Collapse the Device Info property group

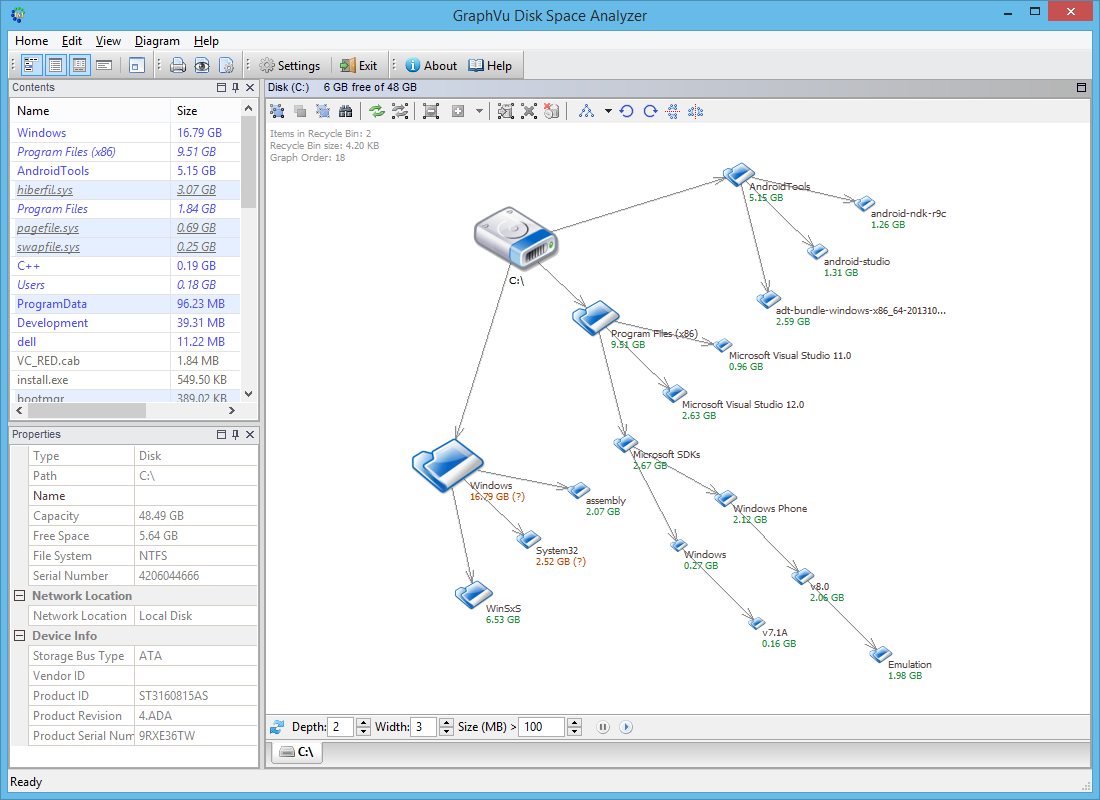tap(19, 636)
